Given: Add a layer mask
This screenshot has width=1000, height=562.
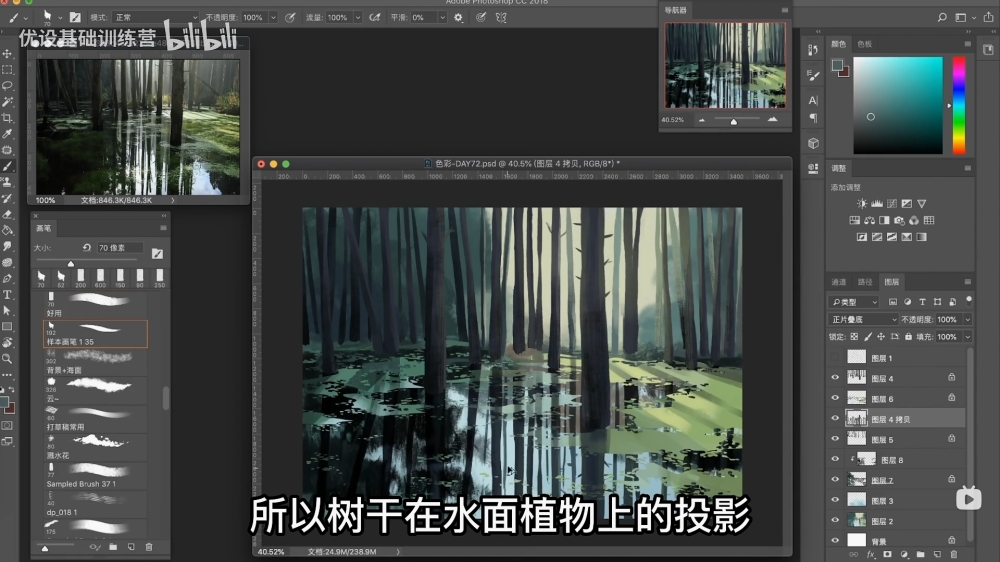Looking at the screenshot, I should pos(887,554).
